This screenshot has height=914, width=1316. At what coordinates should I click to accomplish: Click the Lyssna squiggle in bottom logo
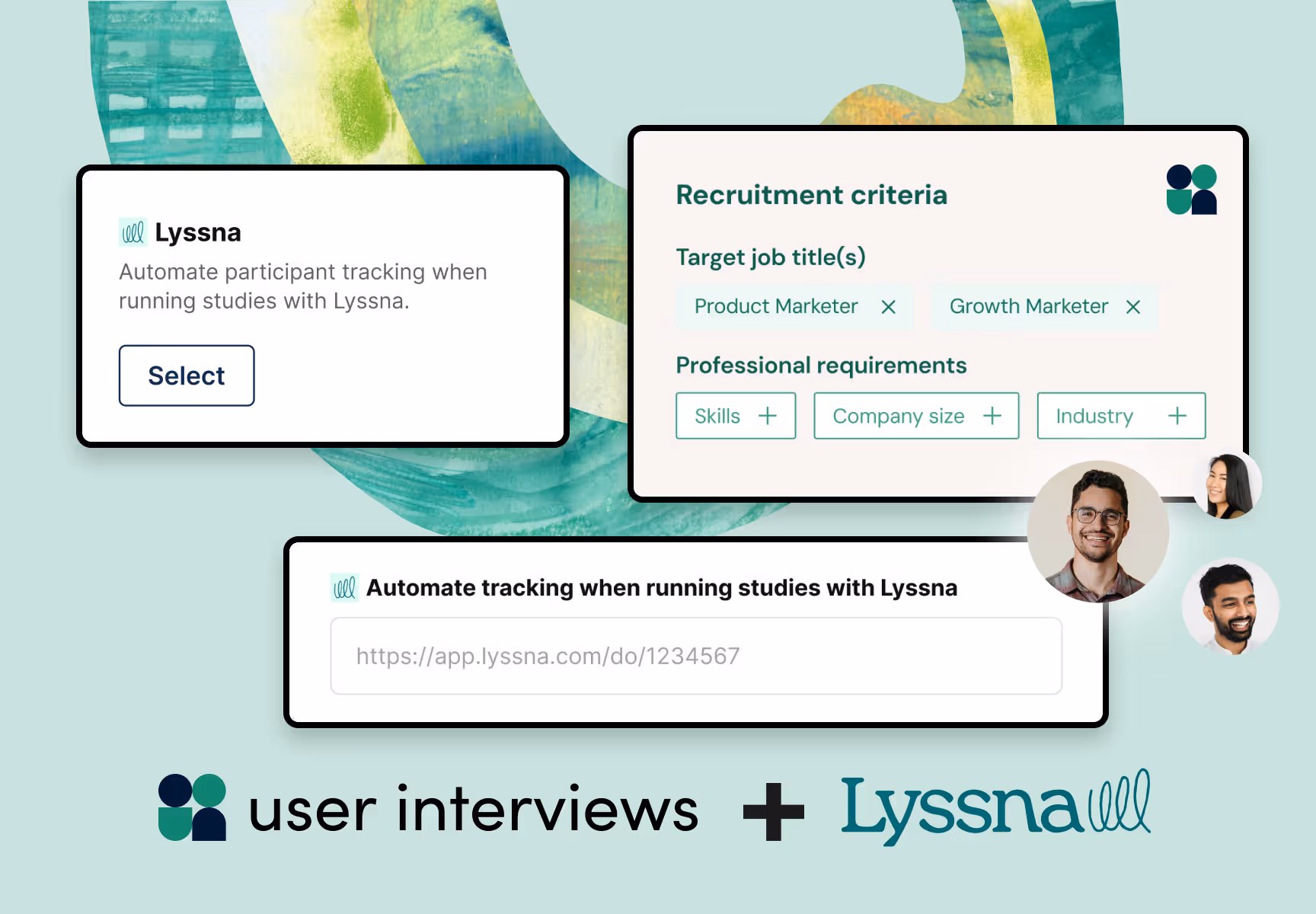pyautogui.click(x=1119, y=801)
